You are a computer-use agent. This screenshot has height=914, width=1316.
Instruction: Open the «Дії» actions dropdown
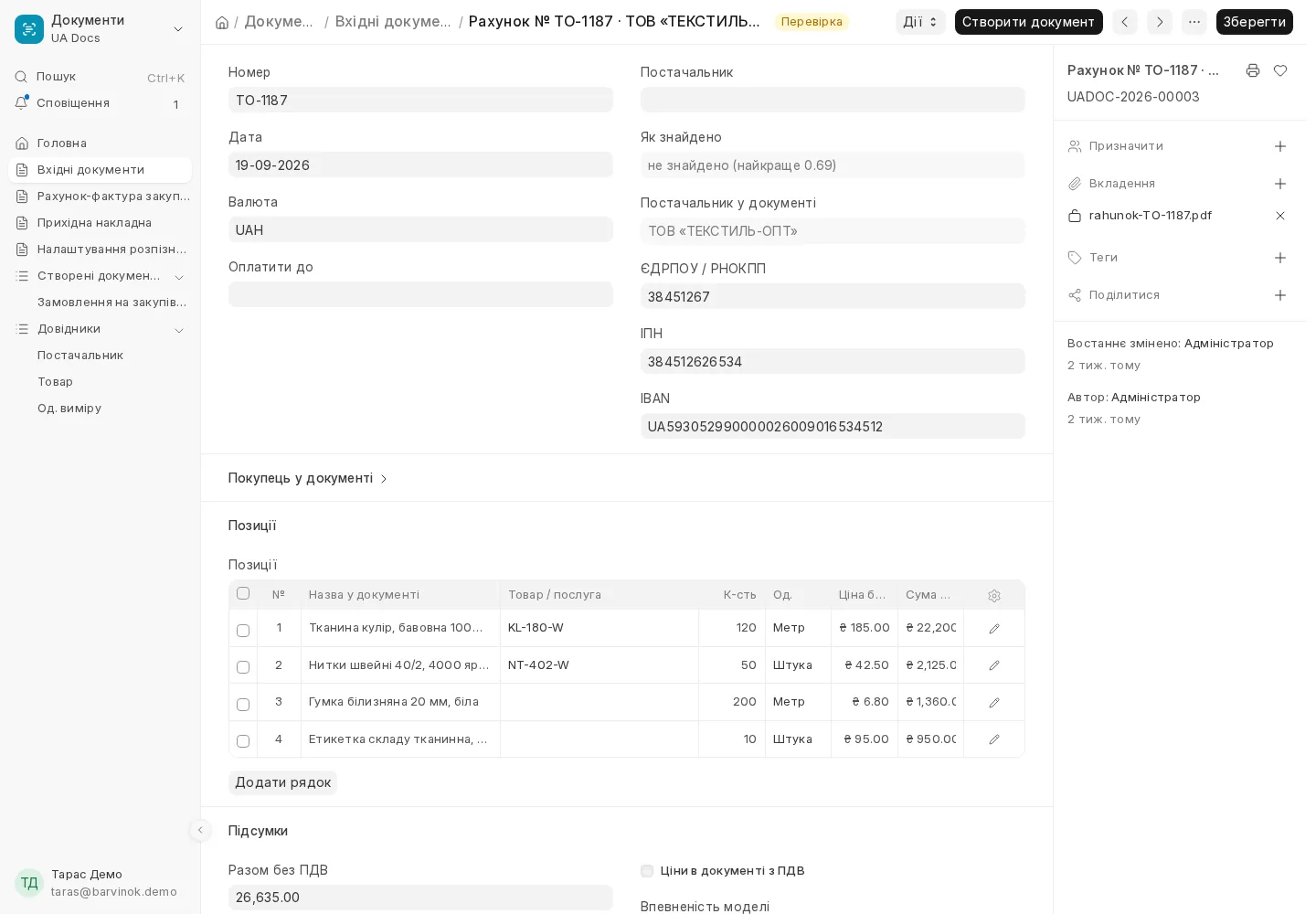point(920,22)
